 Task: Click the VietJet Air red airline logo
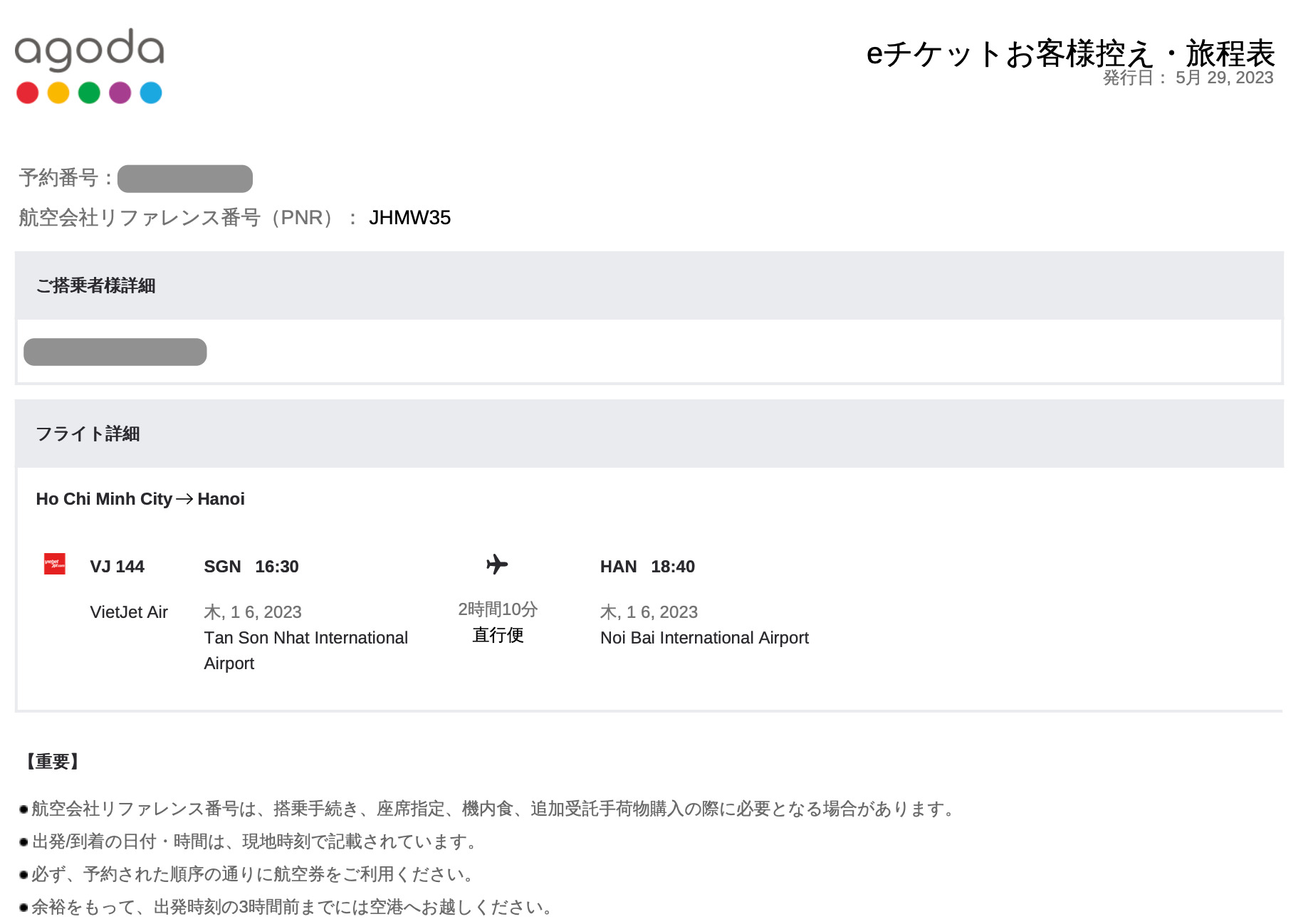[x=55, y=564]
